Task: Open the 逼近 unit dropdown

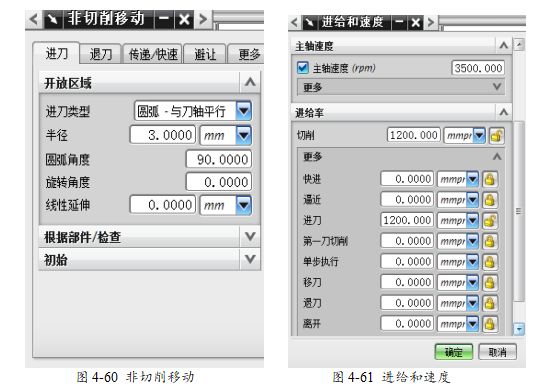Action: [x=472, y=200]
